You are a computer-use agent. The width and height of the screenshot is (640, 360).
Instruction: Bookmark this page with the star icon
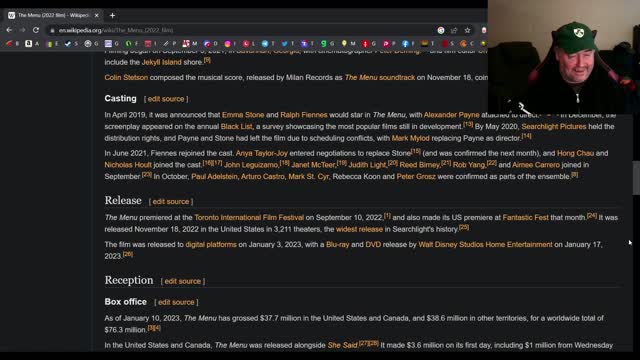pos(467,30)
